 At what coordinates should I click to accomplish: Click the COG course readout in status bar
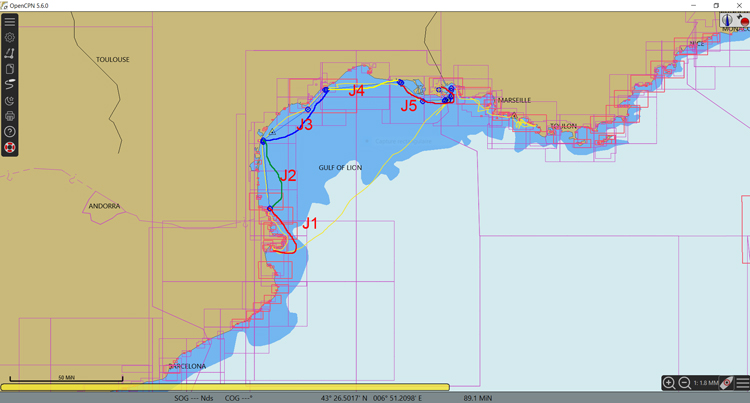coord(238,398)
